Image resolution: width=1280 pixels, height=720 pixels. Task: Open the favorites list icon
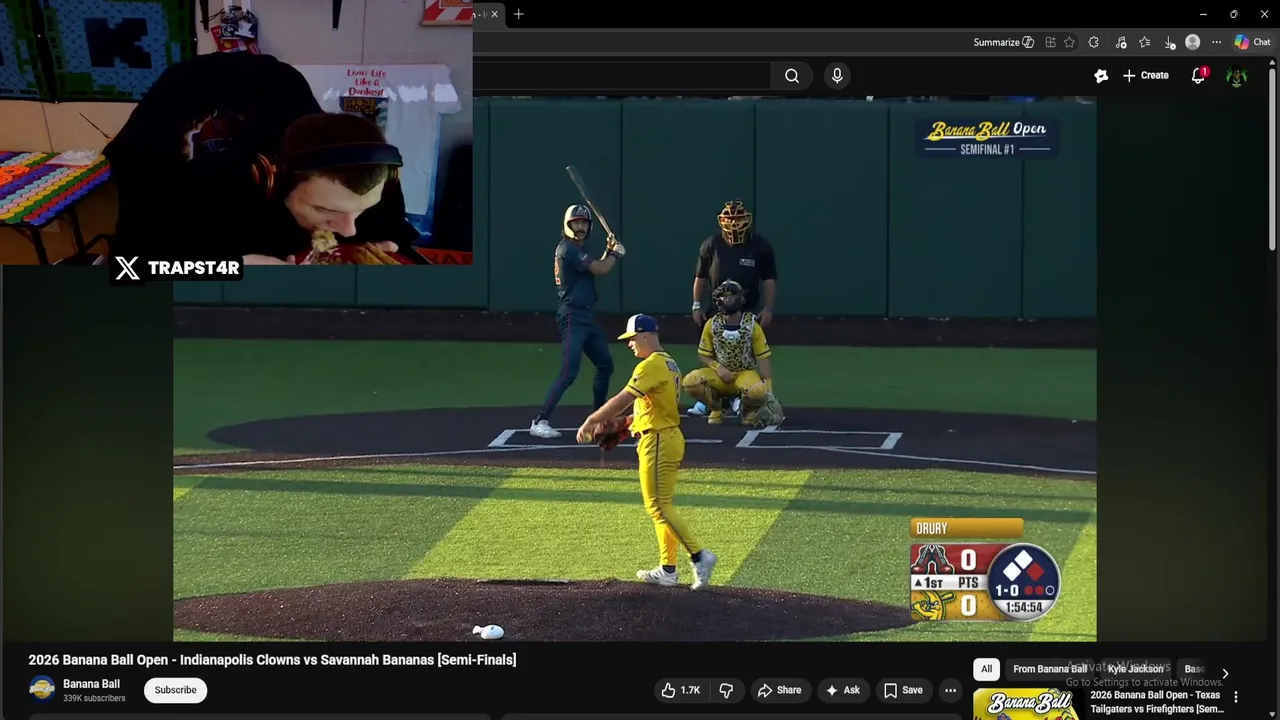[x=1145, y=42]
